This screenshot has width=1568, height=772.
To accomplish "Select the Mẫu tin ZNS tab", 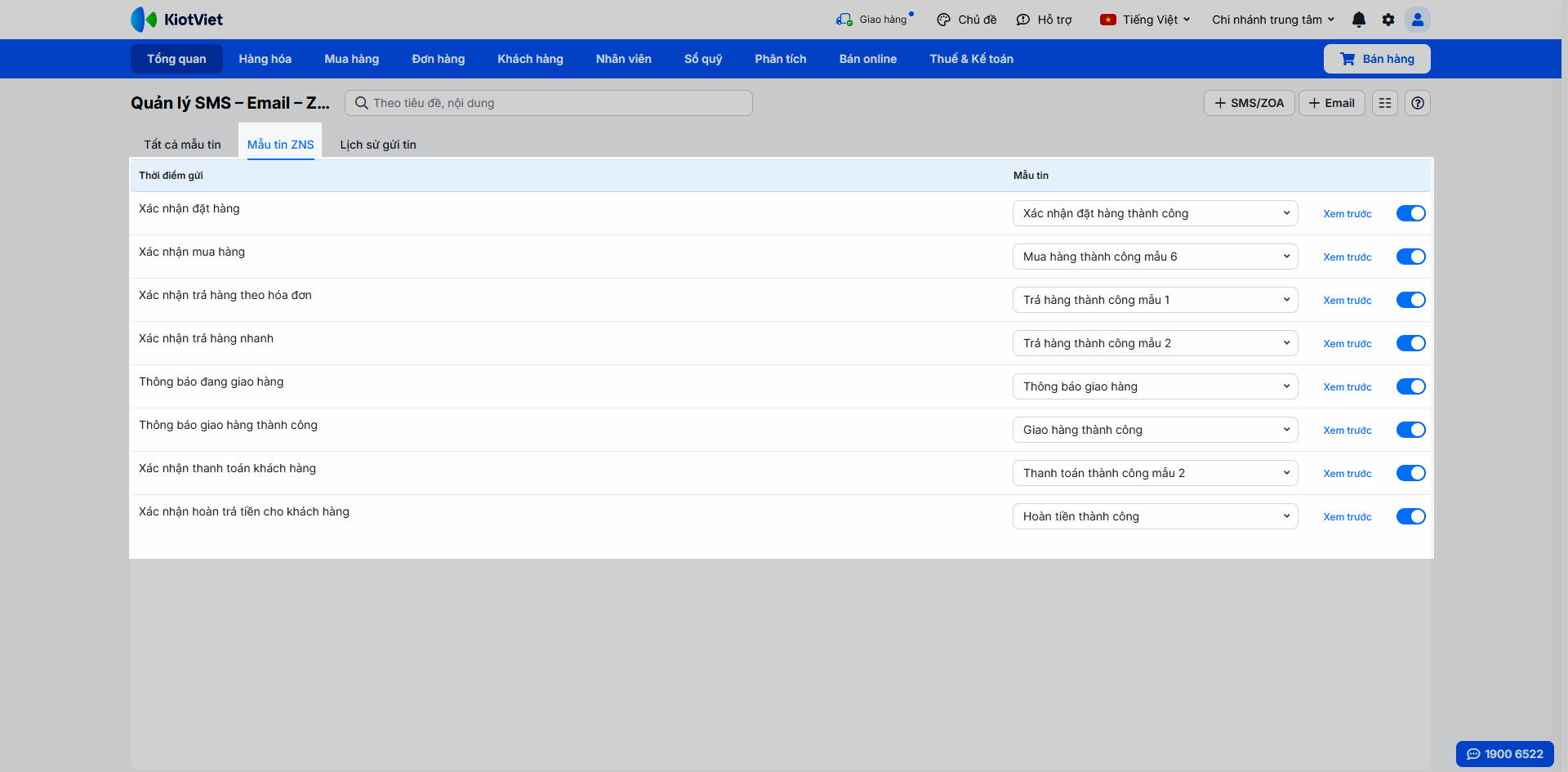I will tap(280, 145).
